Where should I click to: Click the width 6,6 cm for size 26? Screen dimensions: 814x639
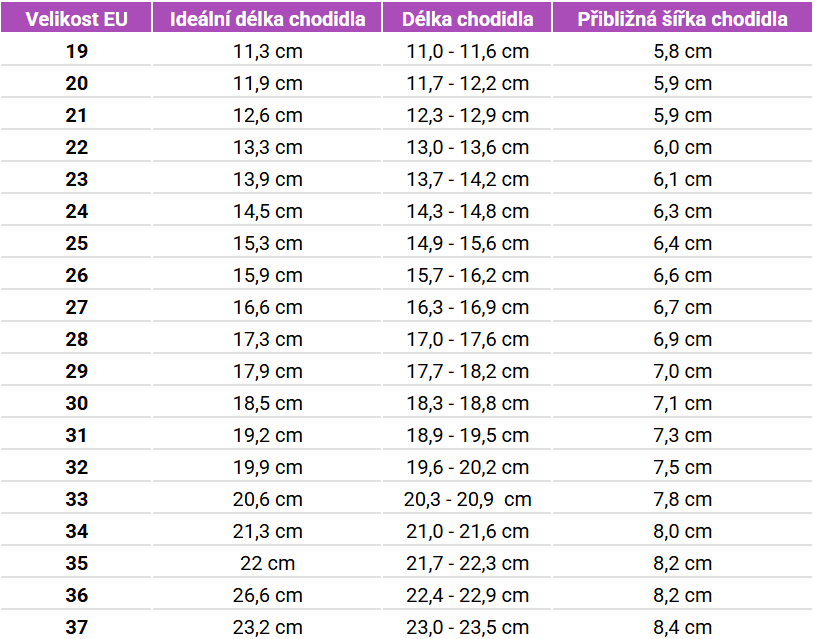[682, 275]
